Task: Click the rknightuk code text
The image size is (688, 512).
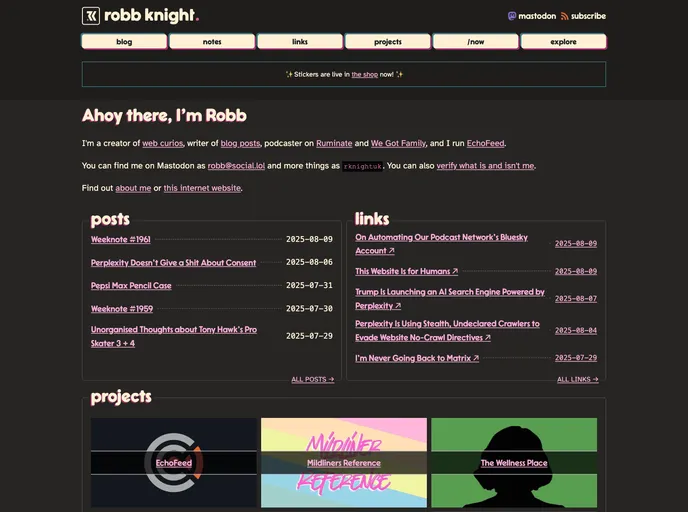Action: 362,166
